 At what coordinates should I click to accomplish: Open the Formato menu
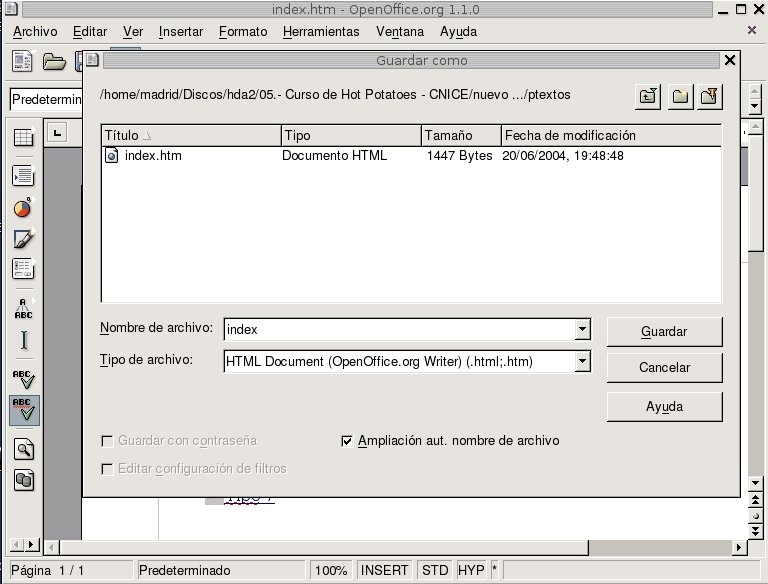(x=243, y=31)
